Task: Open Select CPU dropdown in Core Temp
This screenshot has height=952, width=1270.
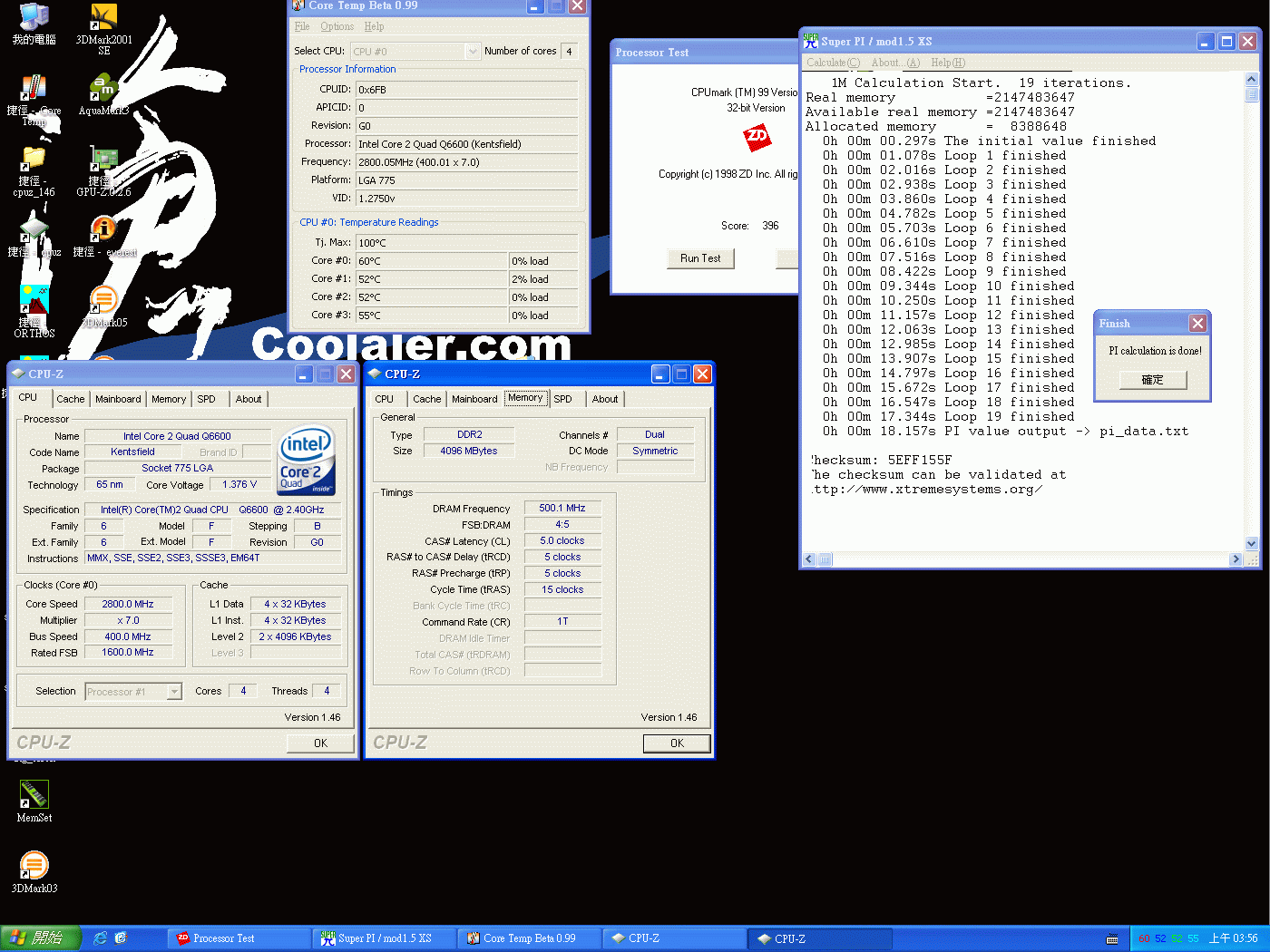Action: pyautogui.click(x=473, y=52)
